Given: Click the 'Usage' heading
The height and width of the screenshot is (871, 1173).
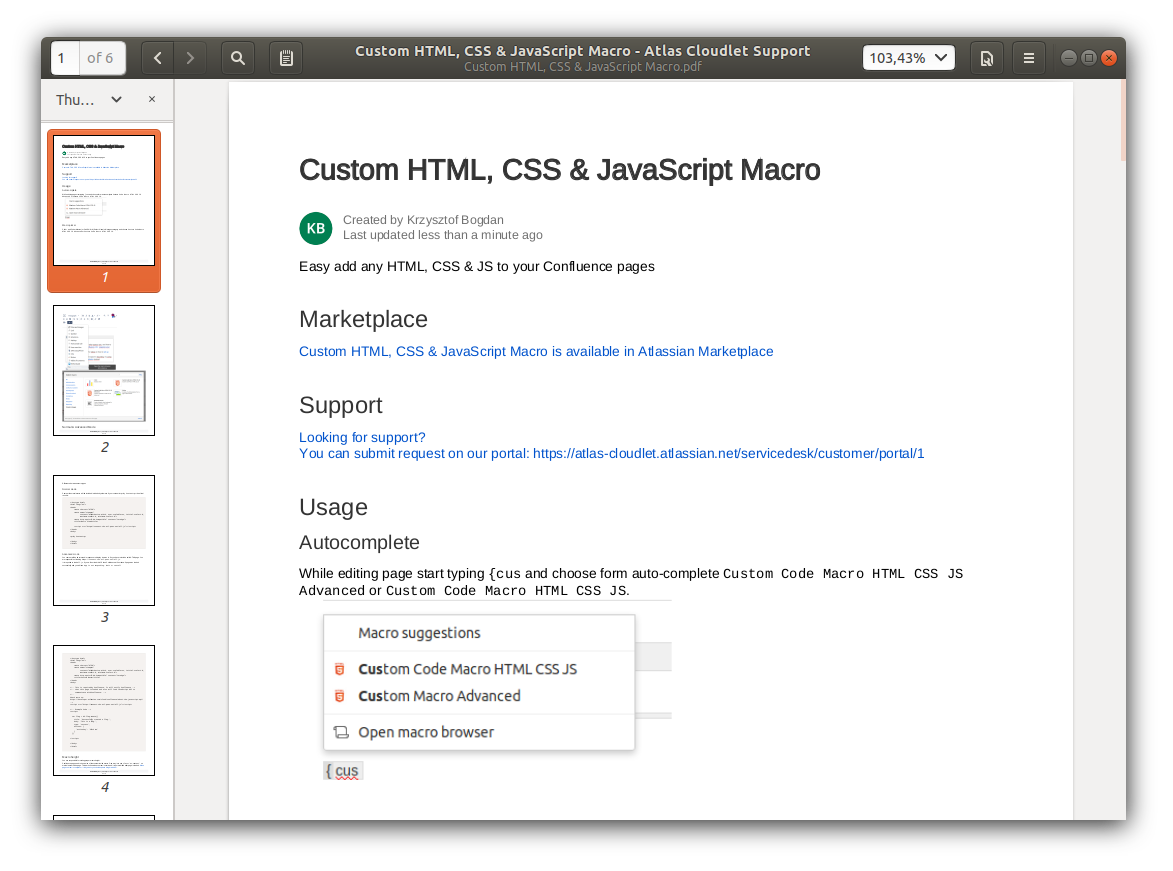Looking at the screenshot, I should pos(334,507).
